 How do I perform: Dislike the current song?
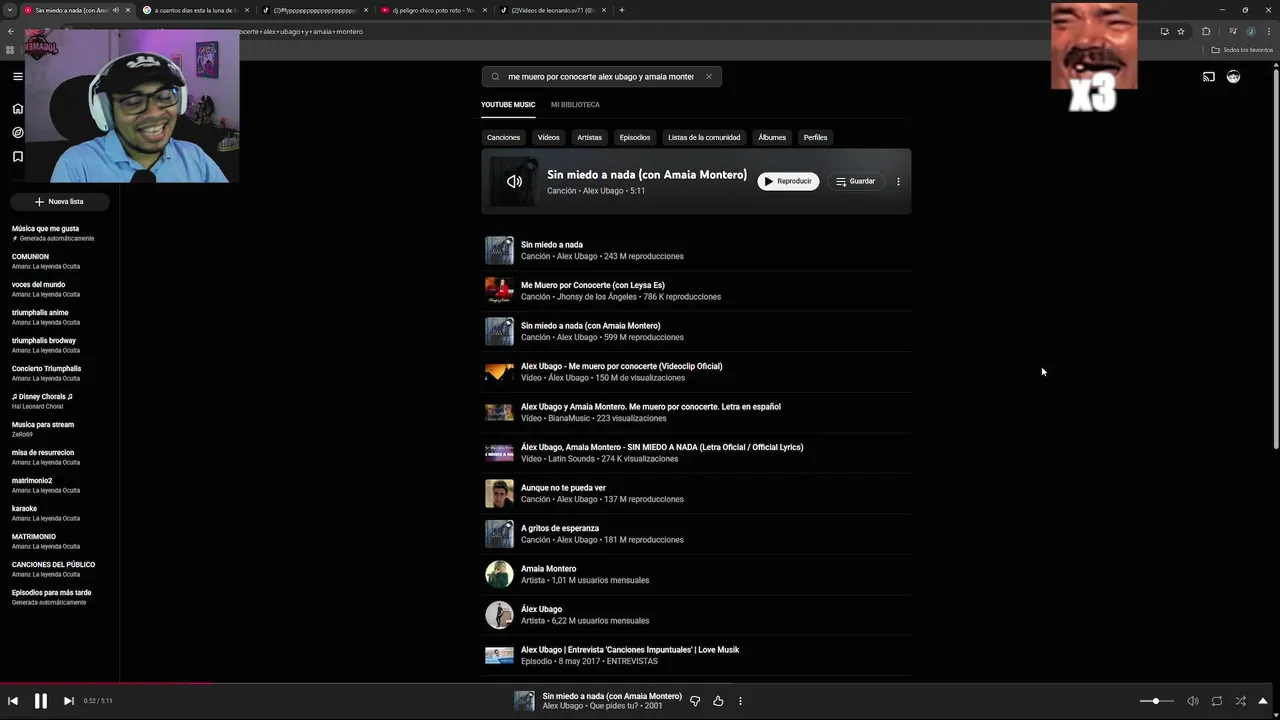pos(695,701)
